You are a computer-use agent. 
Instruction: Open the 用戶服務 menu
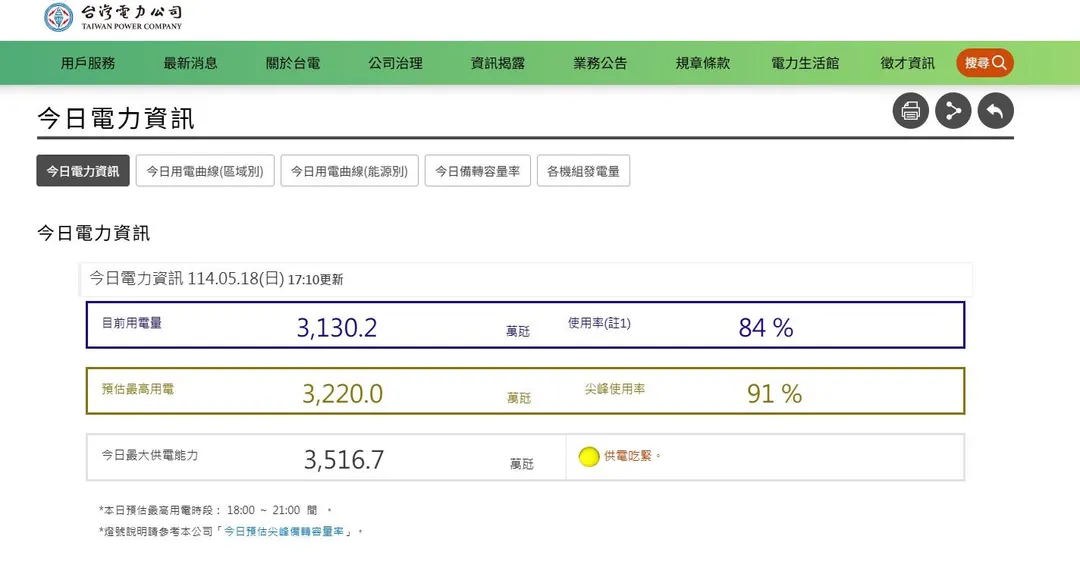[x=87, y=63]
